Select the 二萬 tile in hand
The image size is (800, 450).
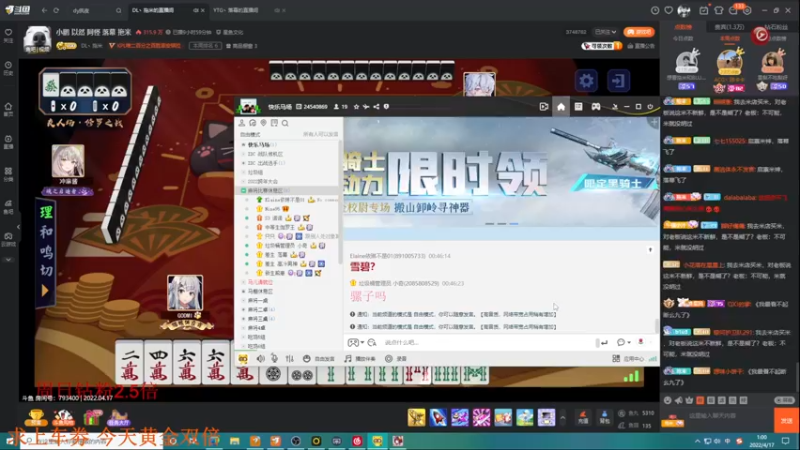click(130, 364)
